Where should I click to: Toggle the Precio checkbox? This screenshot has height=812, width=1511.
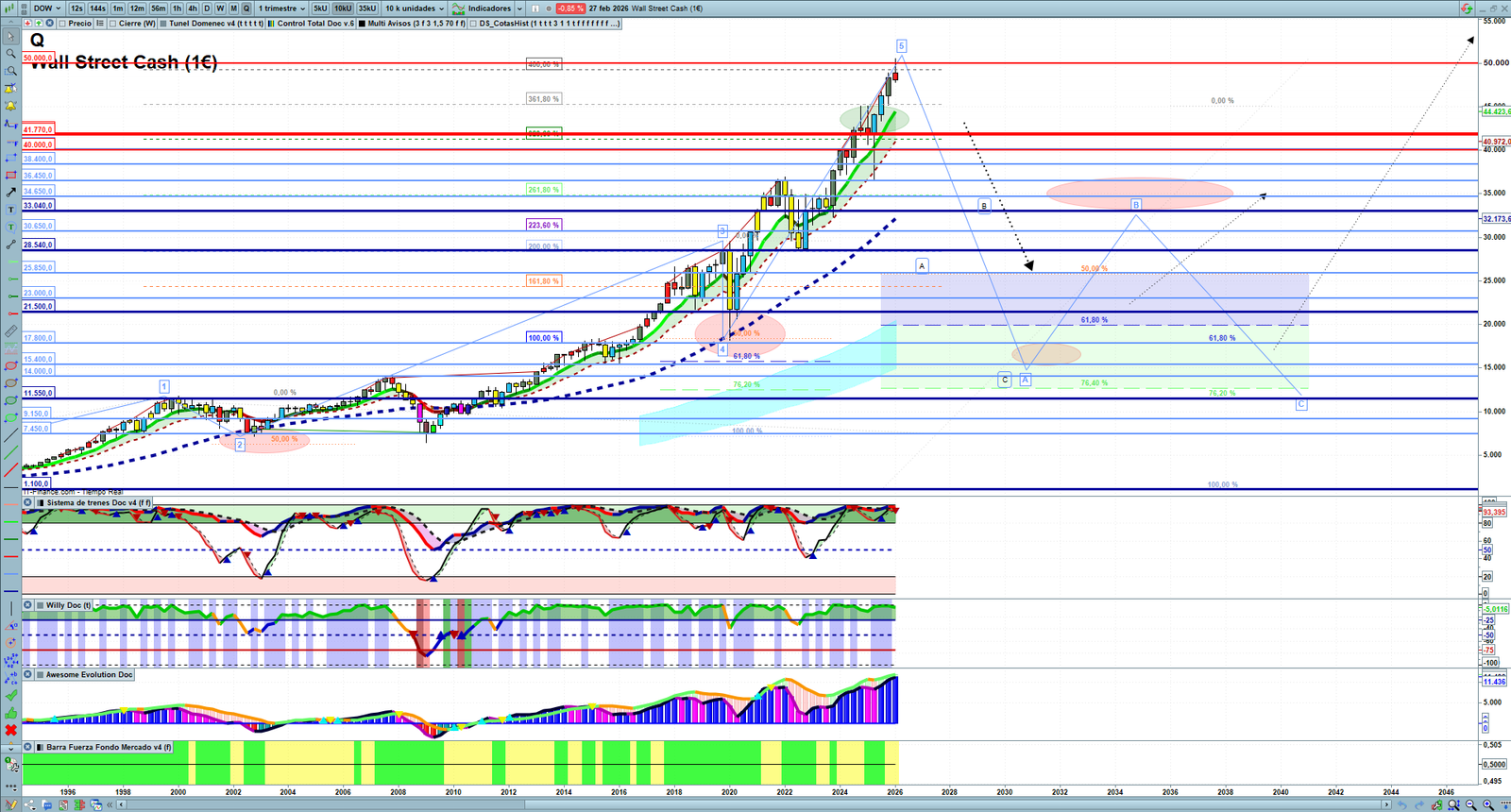(x=63, y=24)
